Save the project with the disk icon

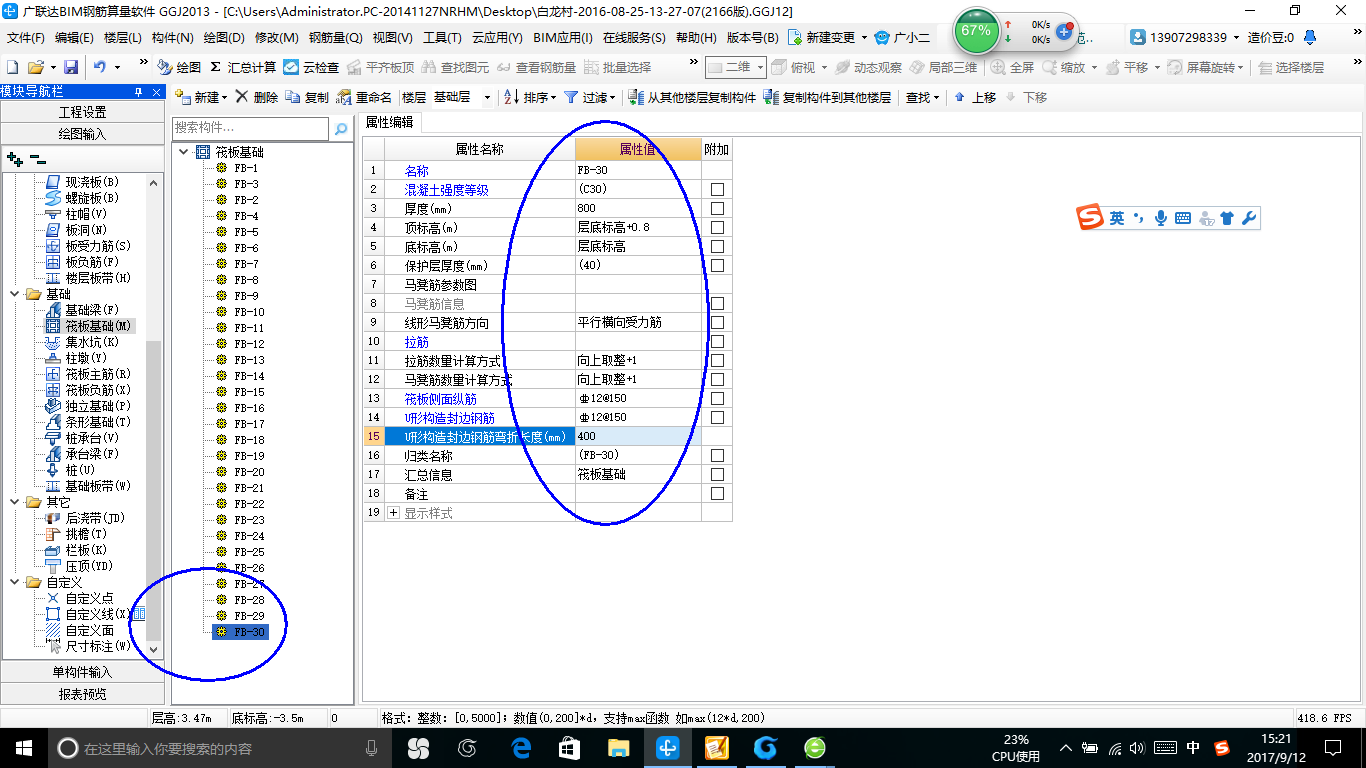(71, 67)
